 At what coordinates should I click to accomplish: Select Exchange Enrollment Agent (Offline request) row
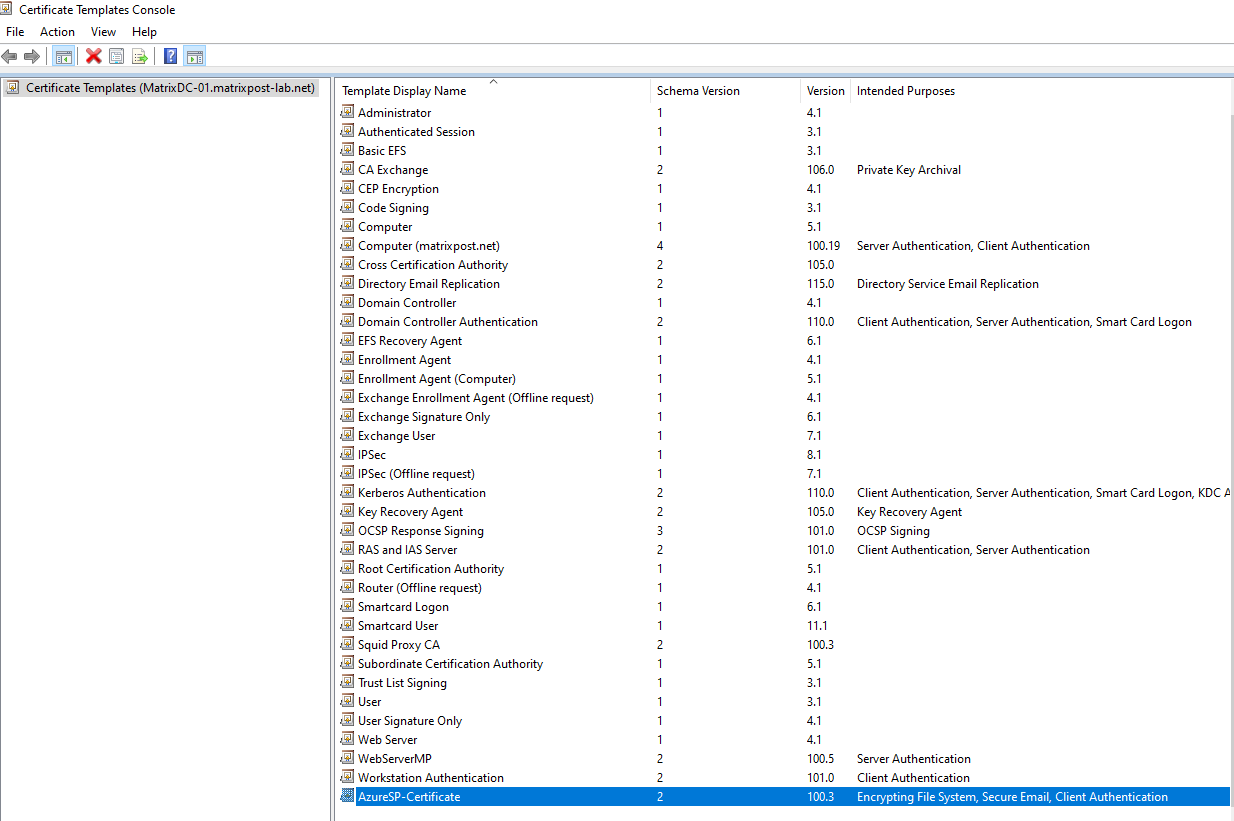pos(784,398)
